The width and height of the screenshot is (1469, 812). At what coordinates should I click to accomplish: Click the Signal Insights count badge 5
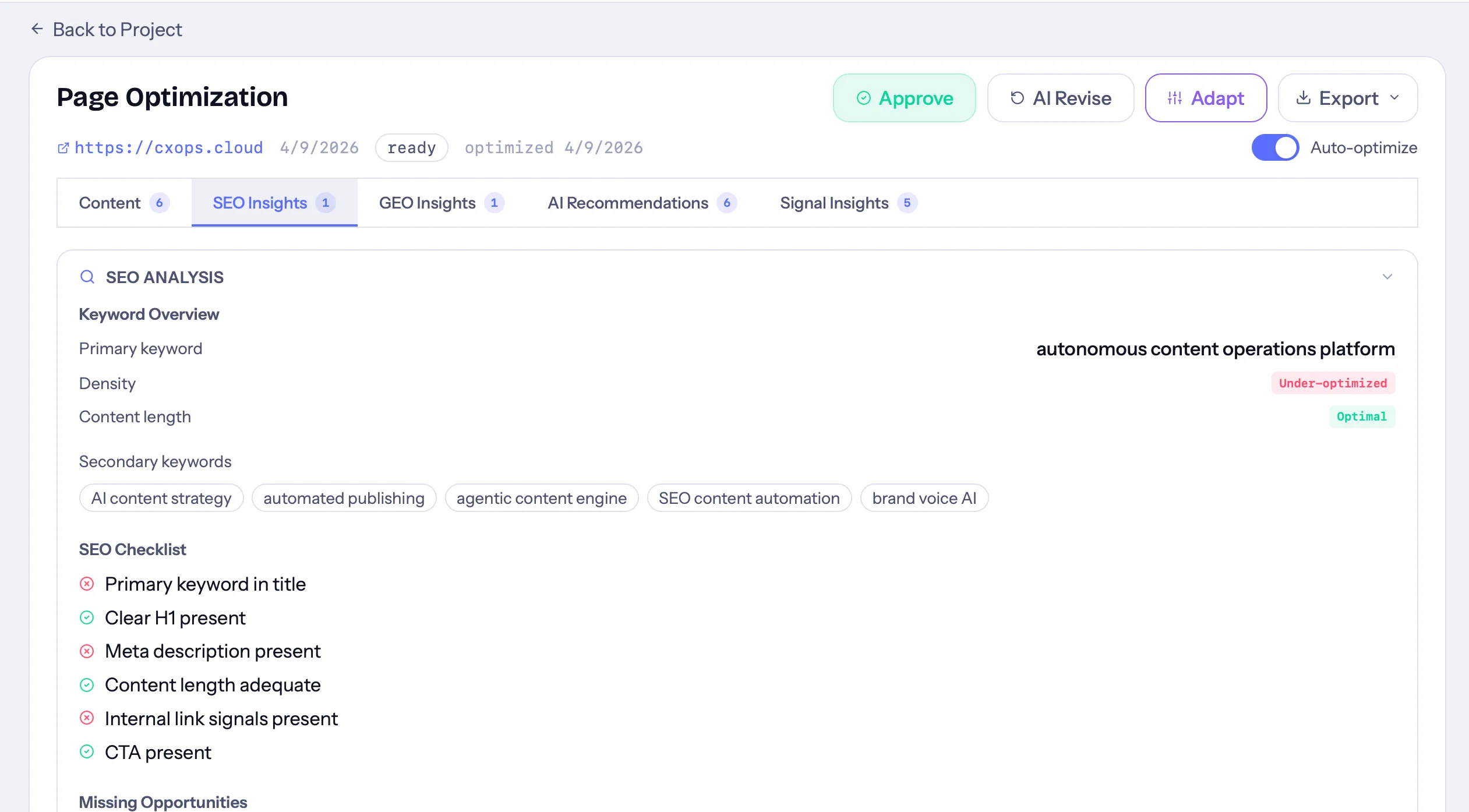click(x=907, y=203)
